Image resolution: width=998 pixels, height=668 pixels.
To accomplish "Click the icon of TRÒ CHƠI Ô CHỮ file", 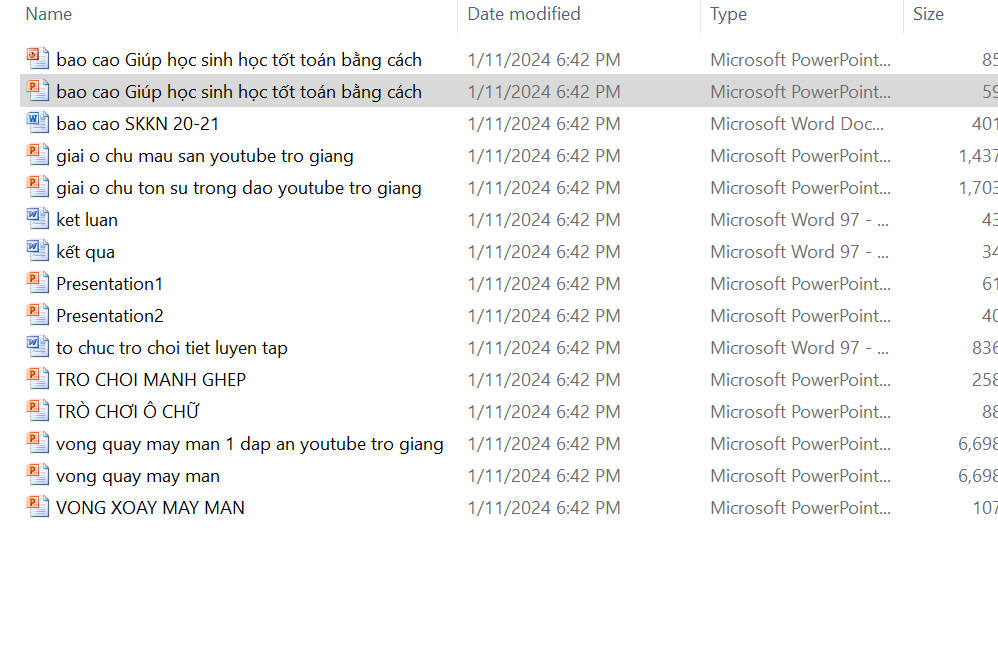I will [x=38, y=411].
